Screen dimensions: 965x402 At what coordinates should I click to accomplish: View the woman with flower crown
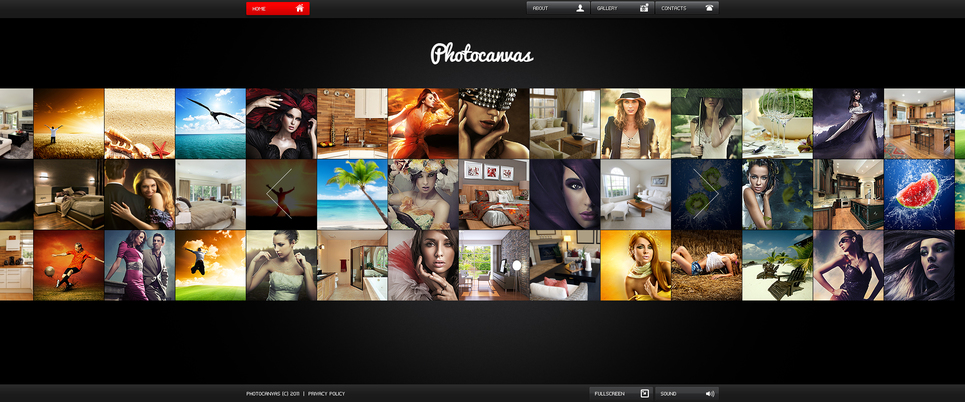(423, 195)
